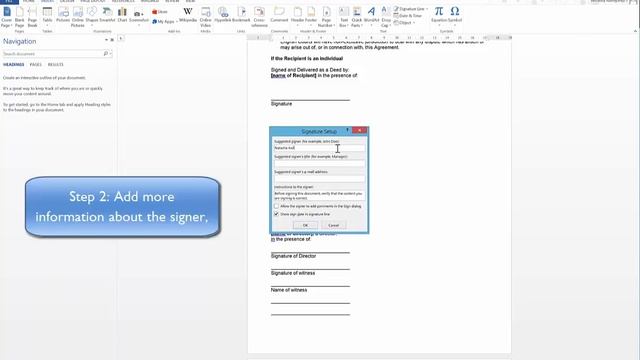The height and width of the screenshot is (360, 640).
Task: Click the Screenshot tool icon
Action: (x=139, y=16)
